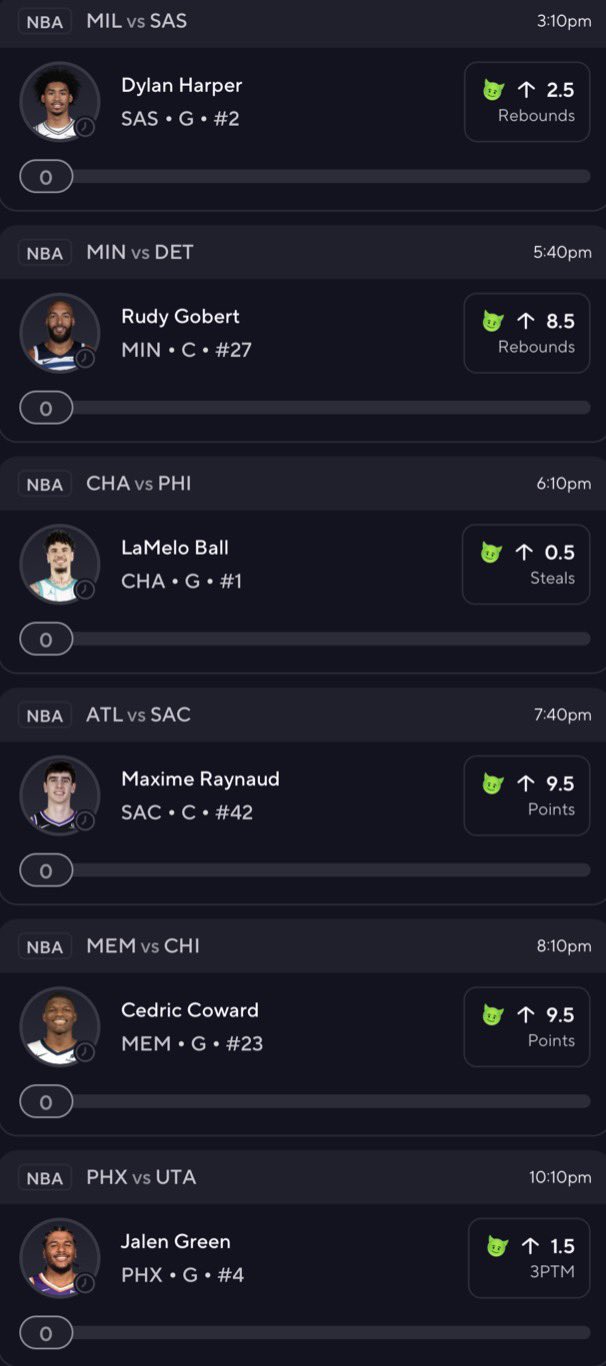This screenshot has height=1366, width=606.
Task: Select the 2.5 Rebounds pick box for Dylan Harper
Action: tap(526, 102)
